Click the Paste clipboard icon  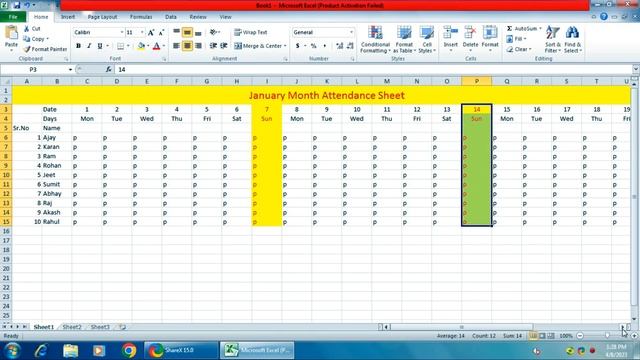[x=11, y=33]
